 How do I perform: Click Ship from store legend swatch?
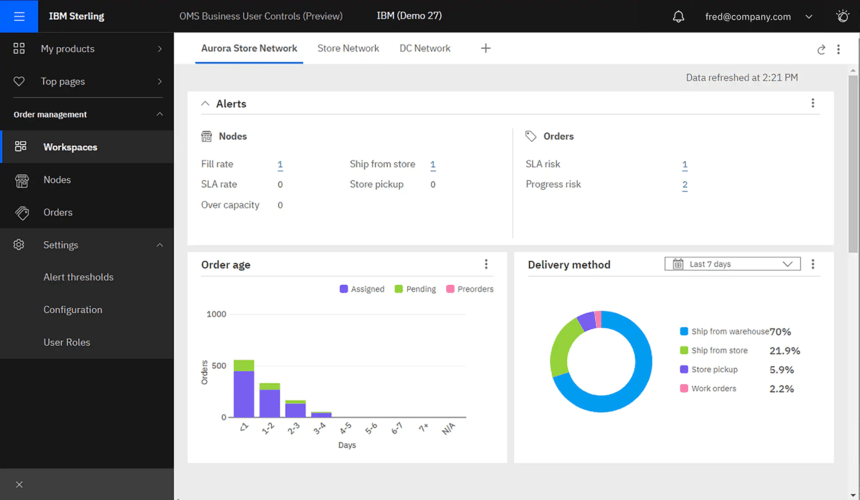click(684, 350)
